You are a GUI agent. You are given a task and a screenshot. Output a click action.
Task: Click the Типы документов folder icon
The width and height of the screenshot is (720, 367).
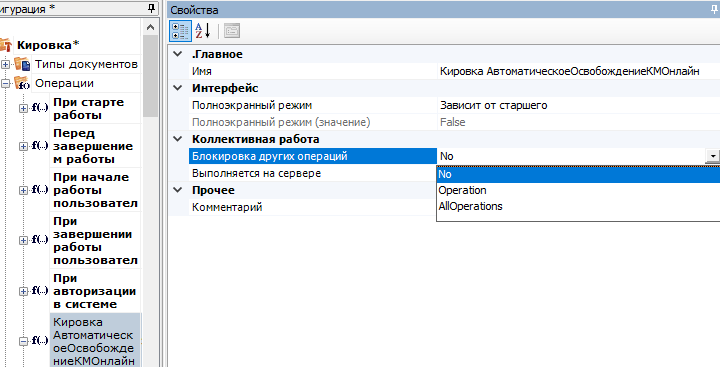coord(22,64)
